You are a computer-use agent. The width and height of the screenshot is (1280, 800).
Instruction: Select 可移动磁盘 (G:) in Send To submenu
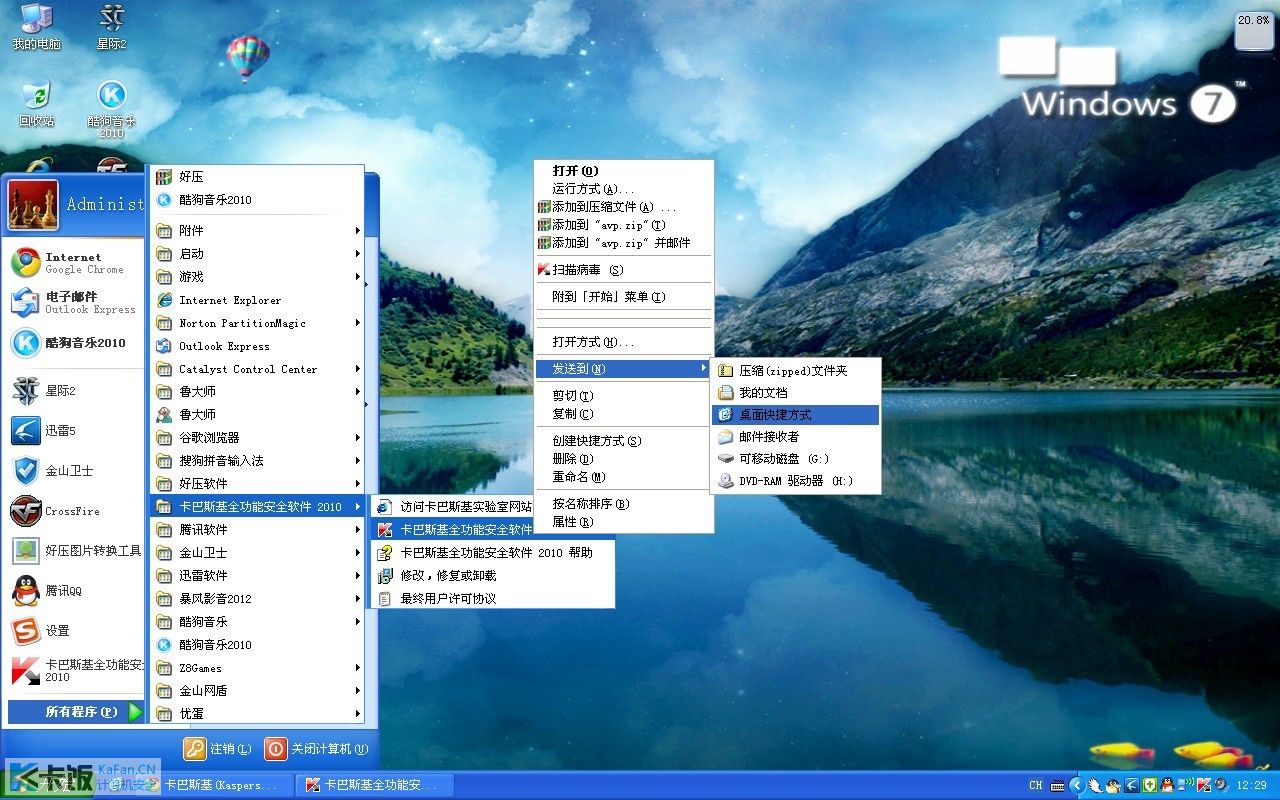[x=796, y=459]
